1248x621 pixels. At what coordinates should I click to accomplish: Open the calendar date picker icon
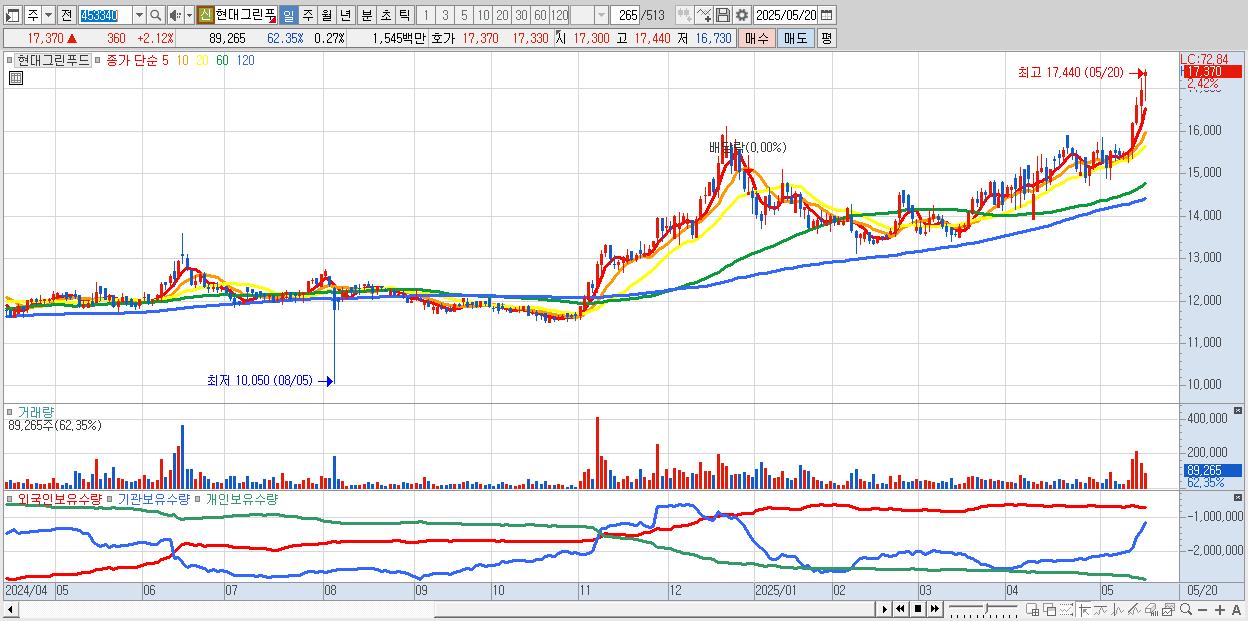tap(827, 15)
